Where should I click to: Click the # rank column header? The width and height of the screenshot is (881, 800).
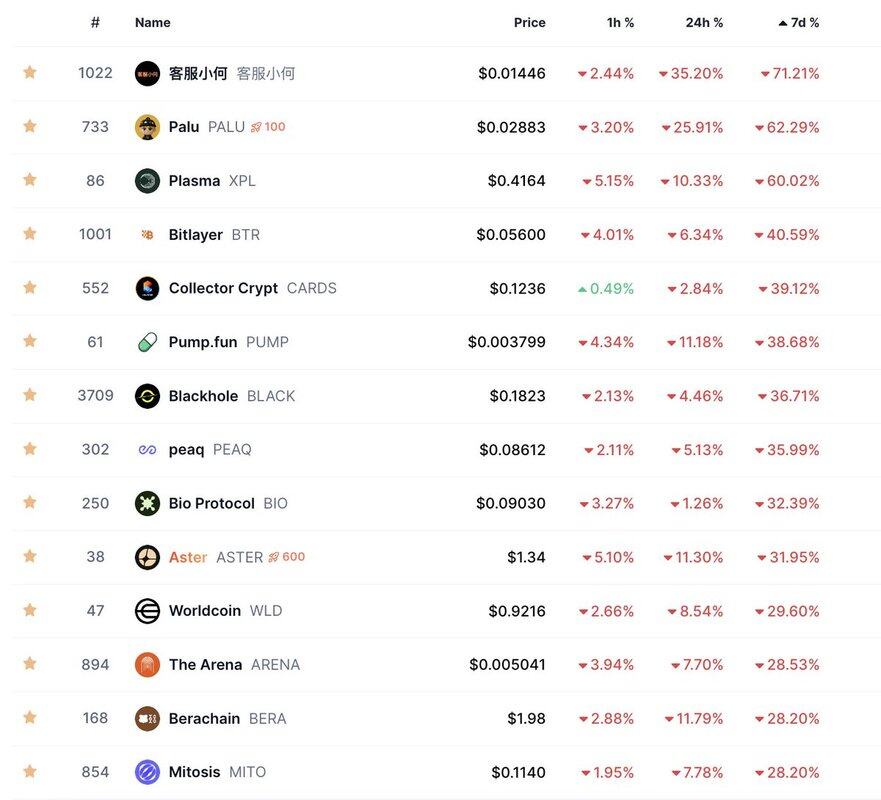(x=95, y=22)
